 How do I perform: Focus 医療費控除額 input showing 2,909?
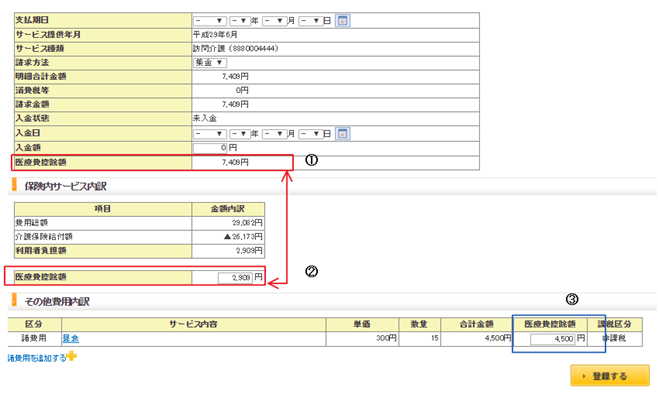(x=235, y=277)
